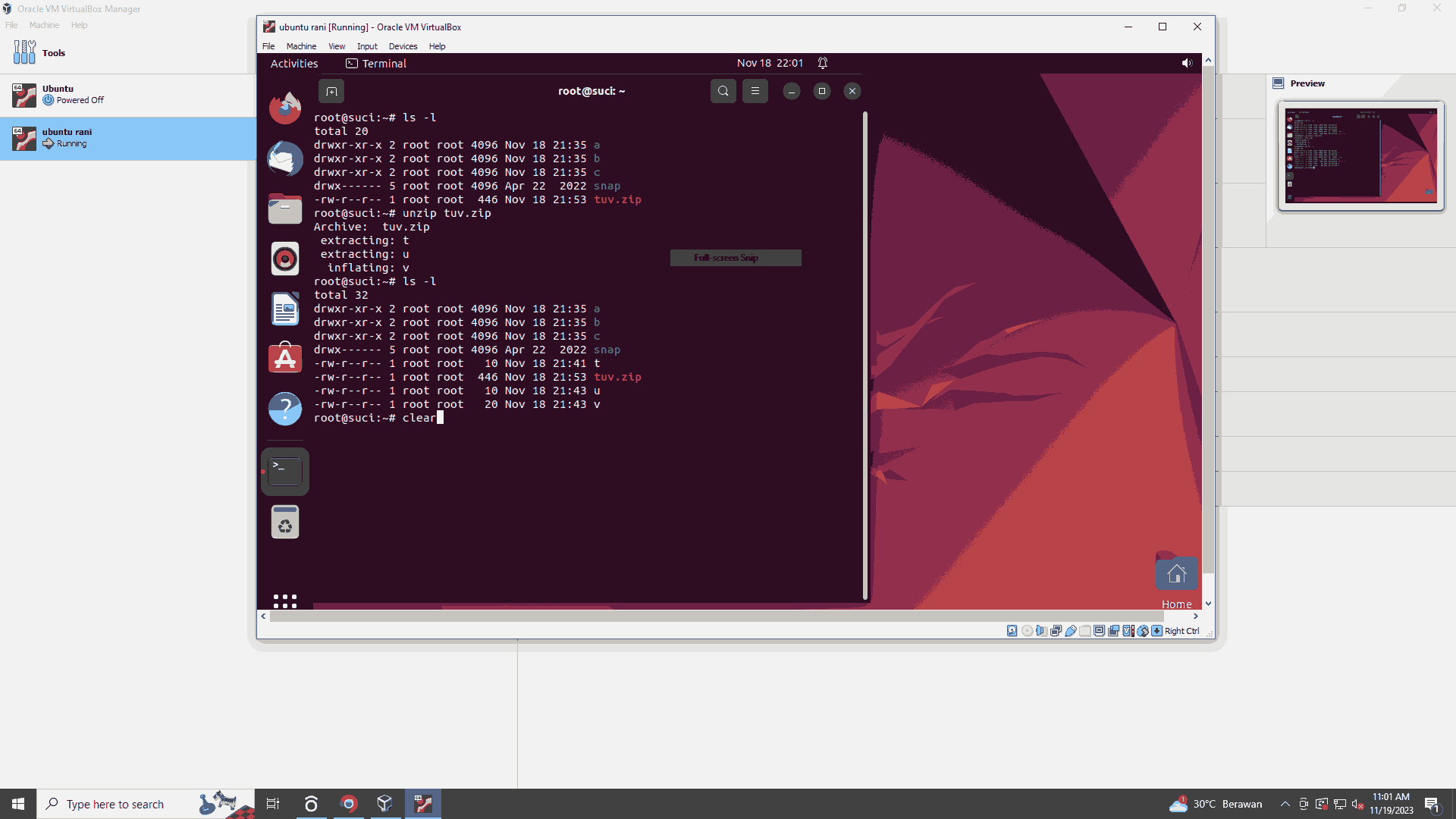Screen dimensions: 1456x819
Task: Open the Windows notification center
Action: [1432, 804]
